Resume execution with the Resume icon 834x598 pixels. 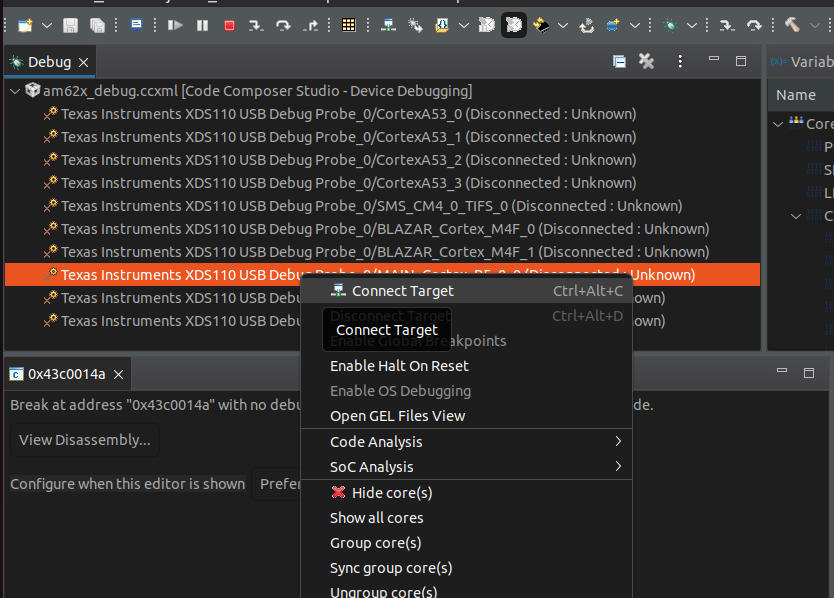point(175,25)
